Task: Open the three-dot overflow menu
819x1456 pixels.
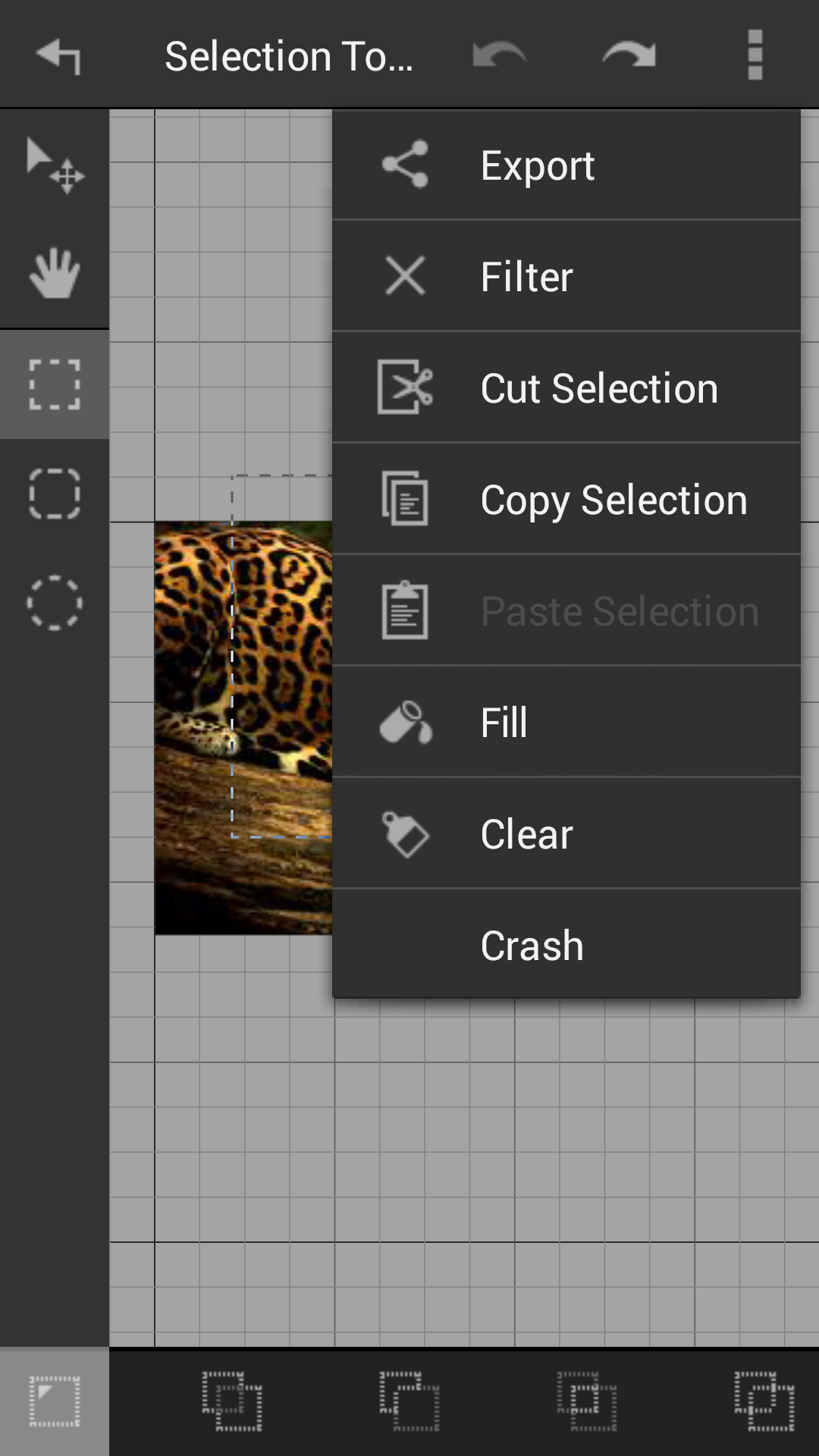Action: pos(755,55)
